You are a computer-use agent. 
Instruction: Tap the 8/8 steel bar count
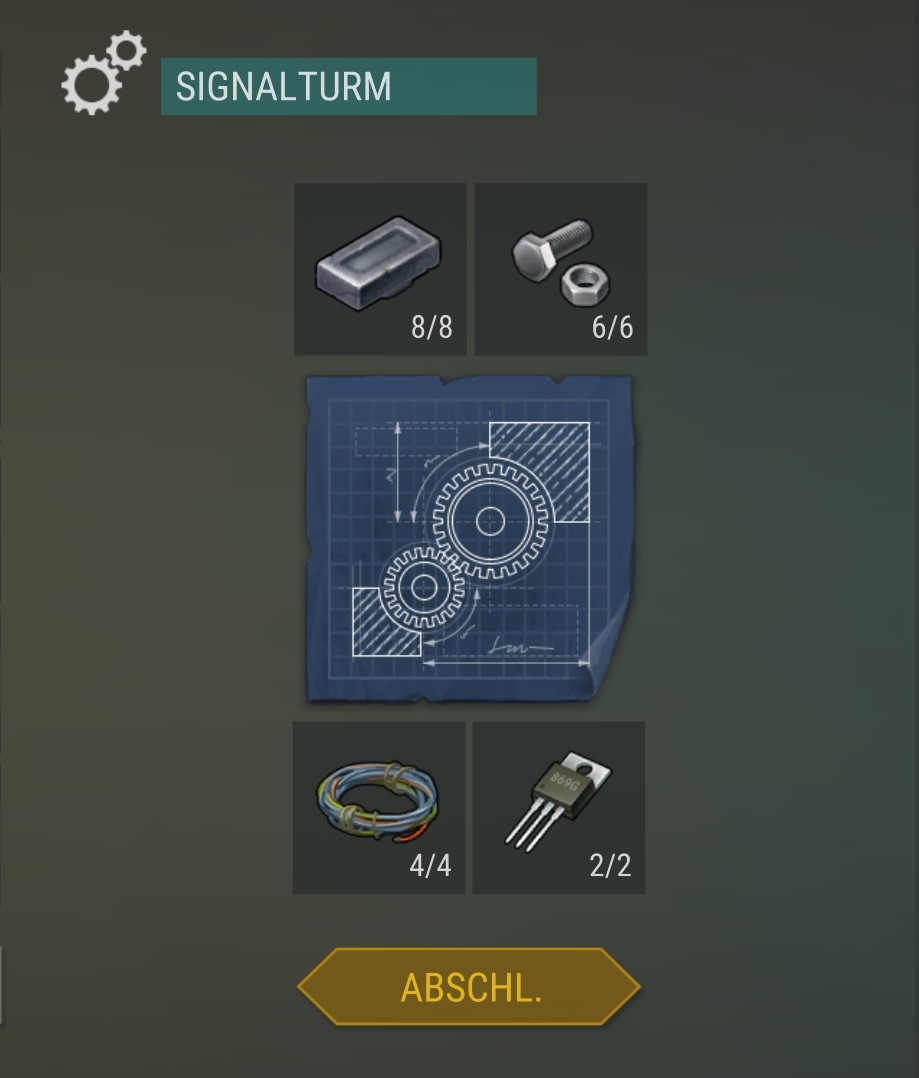(x=432, y=327)
